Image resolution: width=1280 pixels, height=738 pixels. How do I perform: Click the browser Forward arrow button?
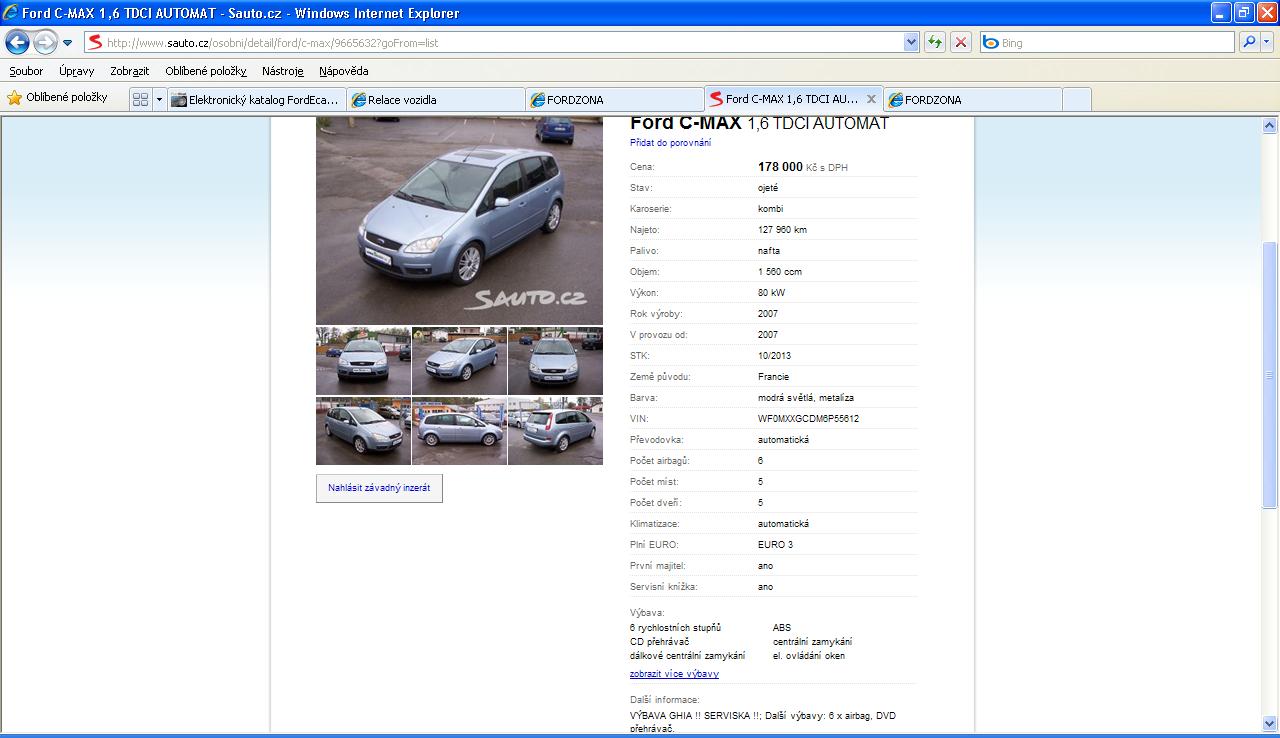coord(45,42)
